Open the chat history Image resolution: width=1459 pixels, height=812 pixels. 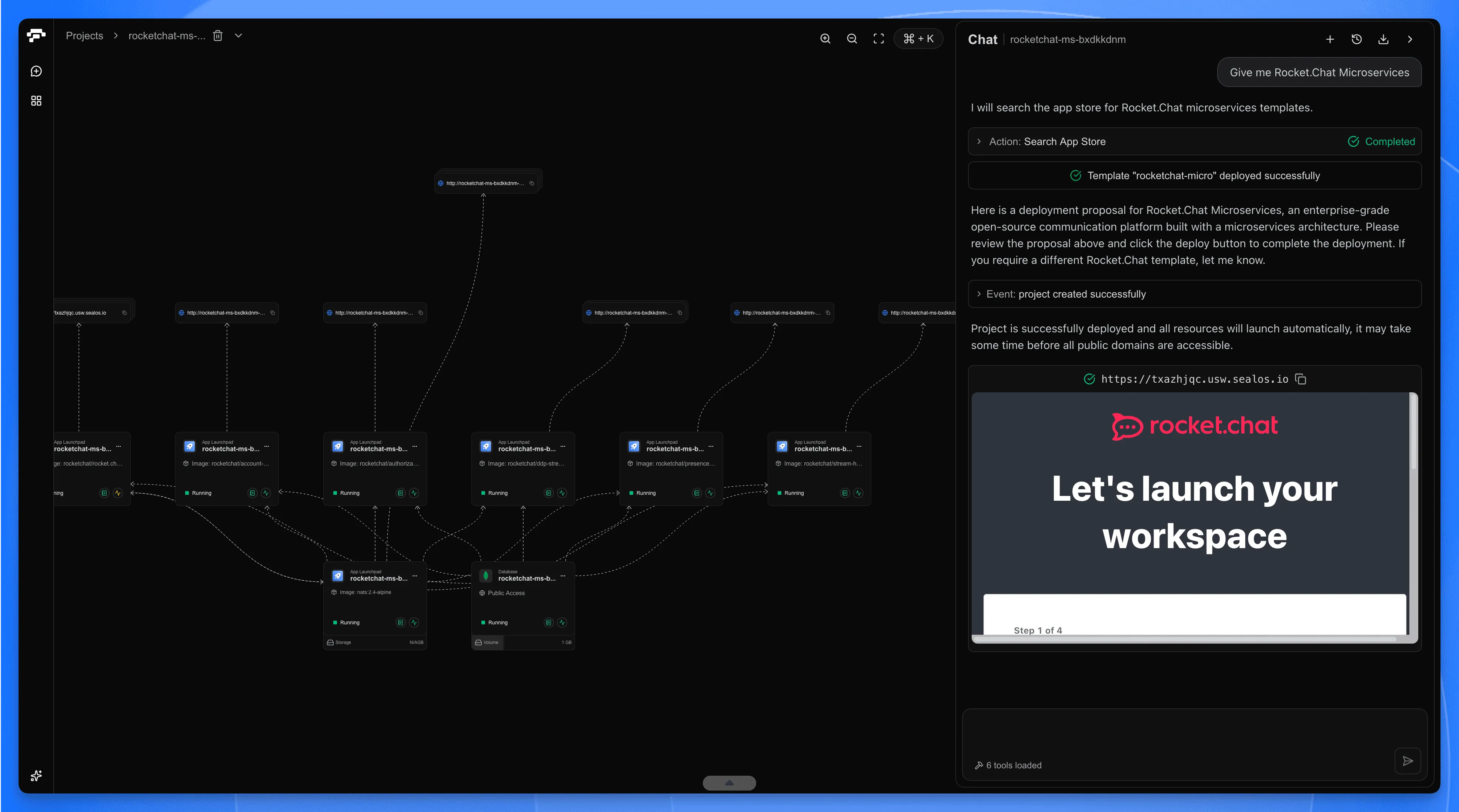tap(1356, 39)
